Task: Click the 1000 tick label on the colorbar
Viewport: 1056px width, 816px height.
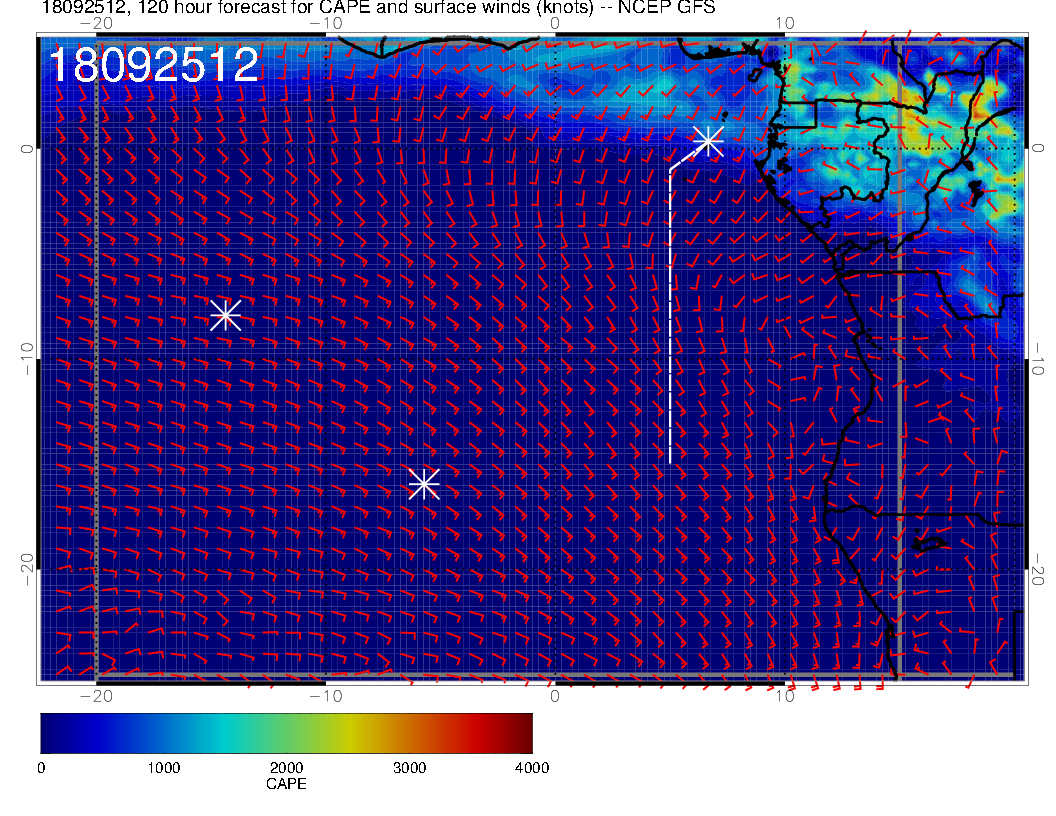Action: pos(163,768)
